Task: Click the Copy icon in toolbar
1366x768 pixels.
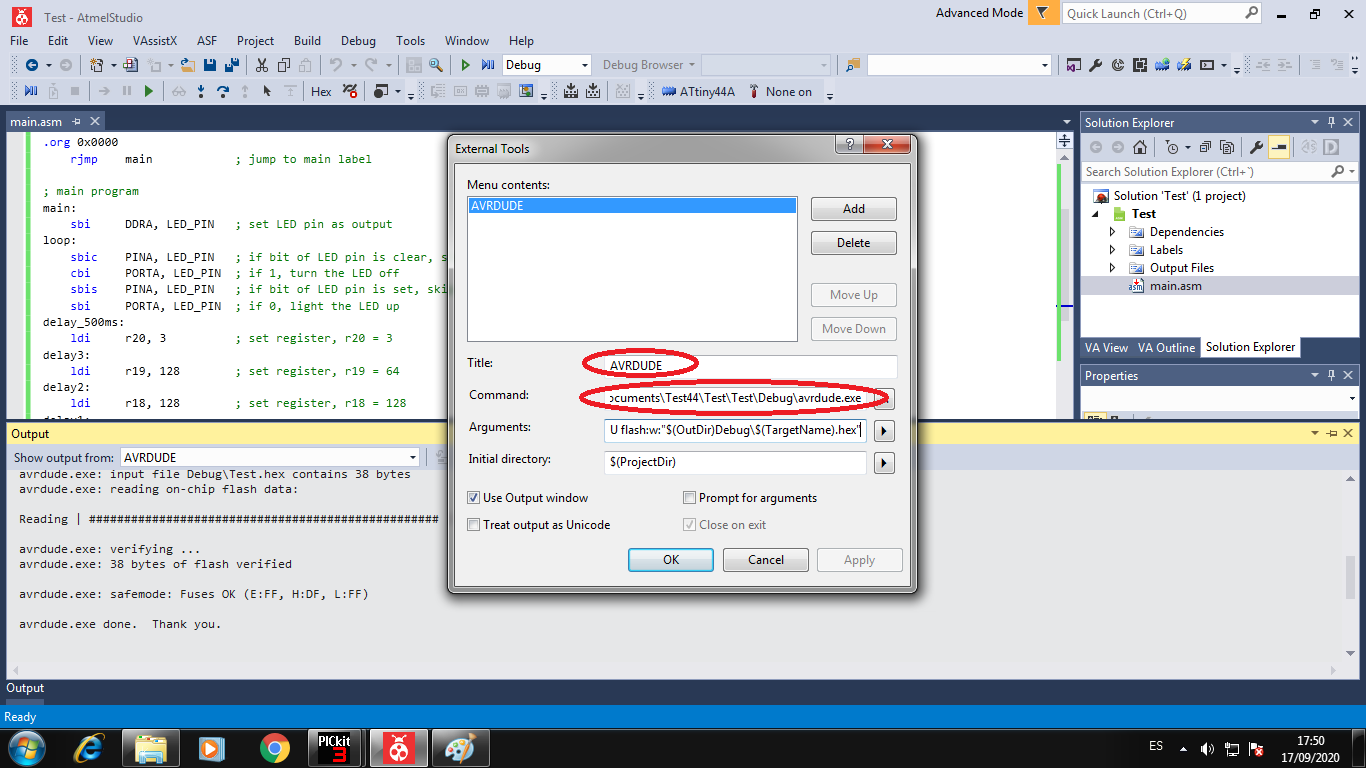Action: (x=283, y=65)
